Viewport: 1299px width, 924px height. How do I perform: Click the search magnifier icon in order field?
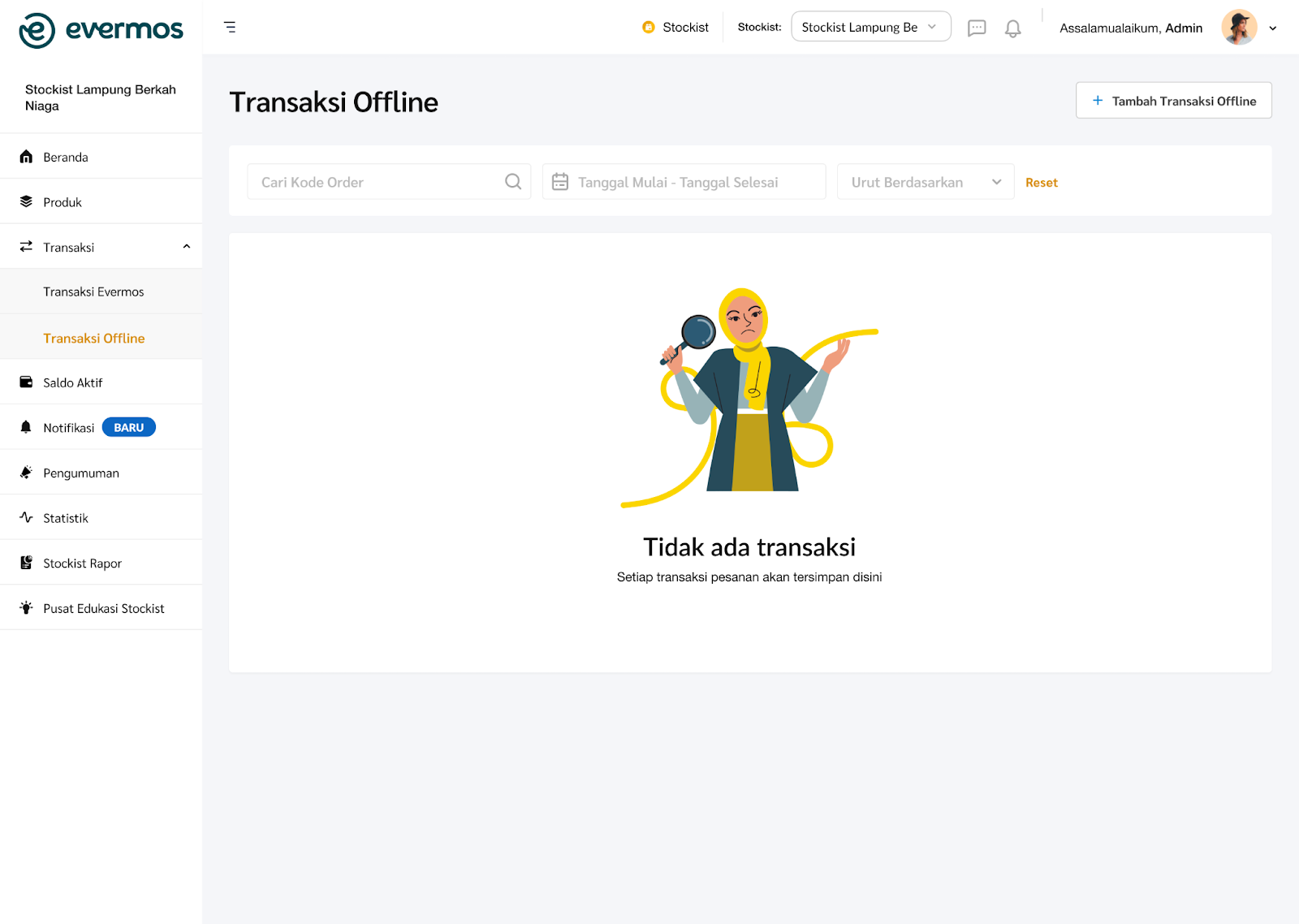click(513, 182)
